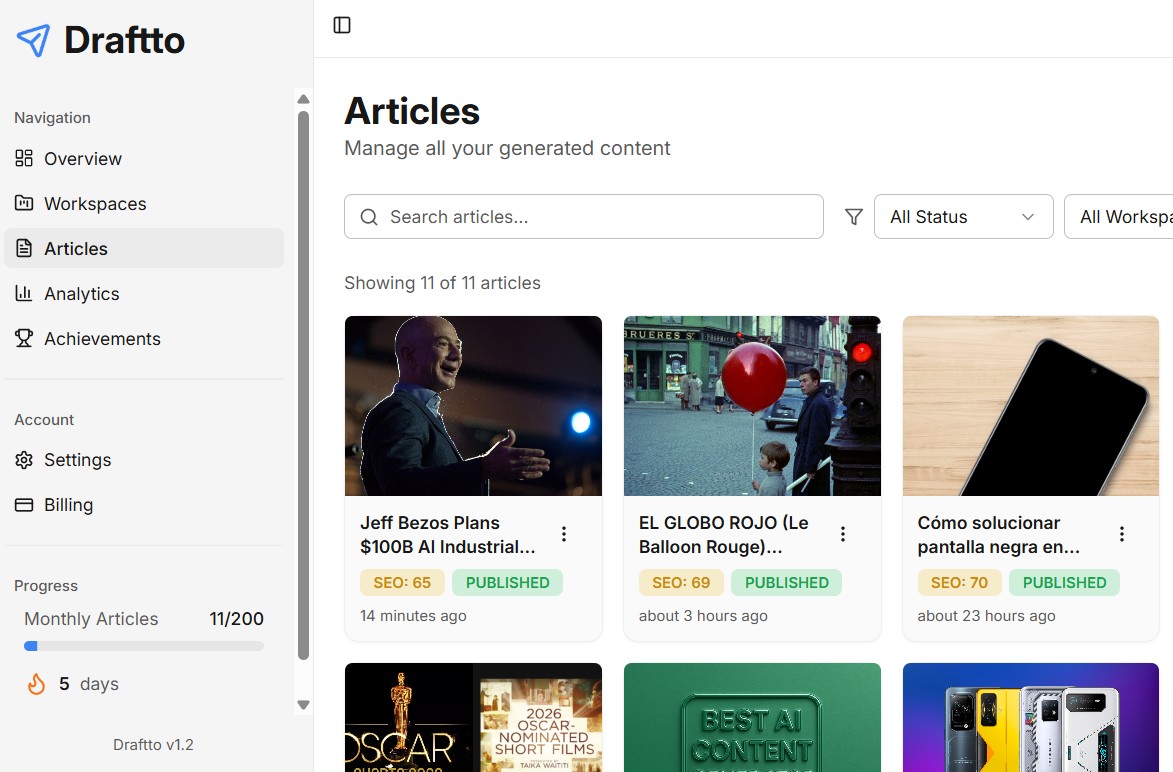The image size is (1173, 772).
Task: Expand the All Workspaces dropdown
Action: 1118,217
